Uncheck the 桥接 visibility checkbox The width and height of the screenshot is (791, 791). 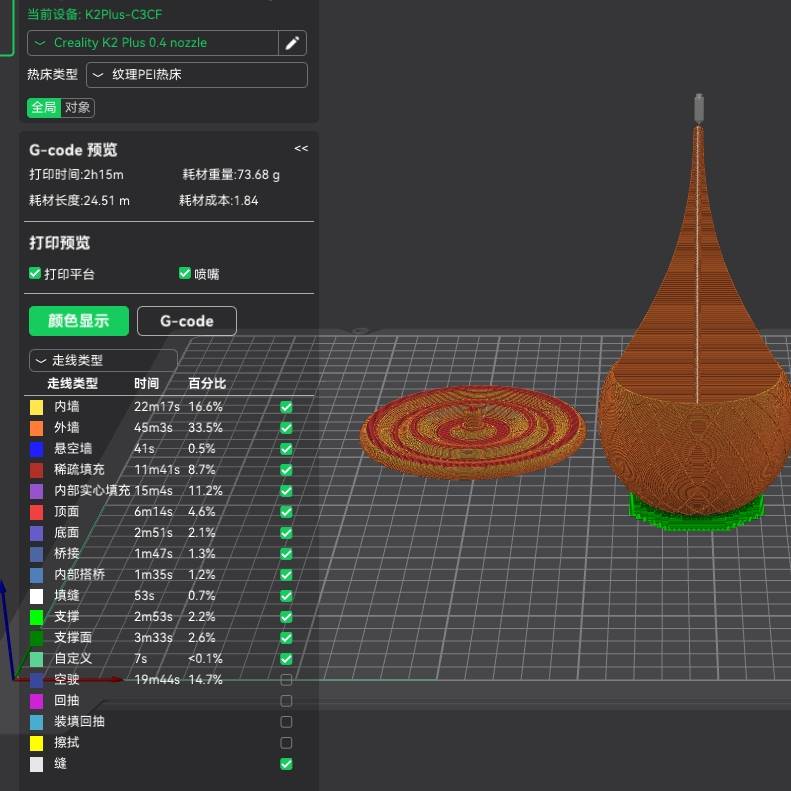click(286, 554)
